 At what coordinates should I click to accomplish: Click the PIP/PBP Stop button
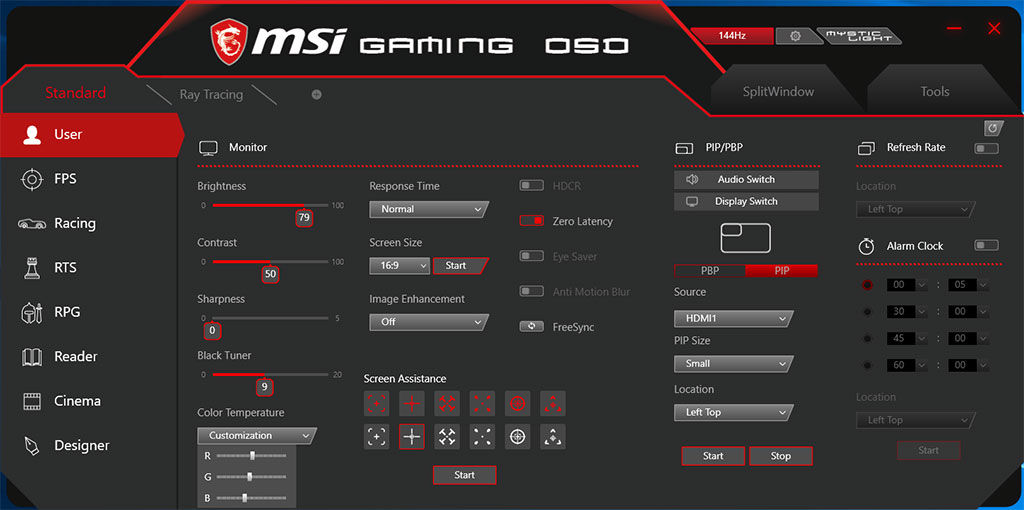click(780, 456)
